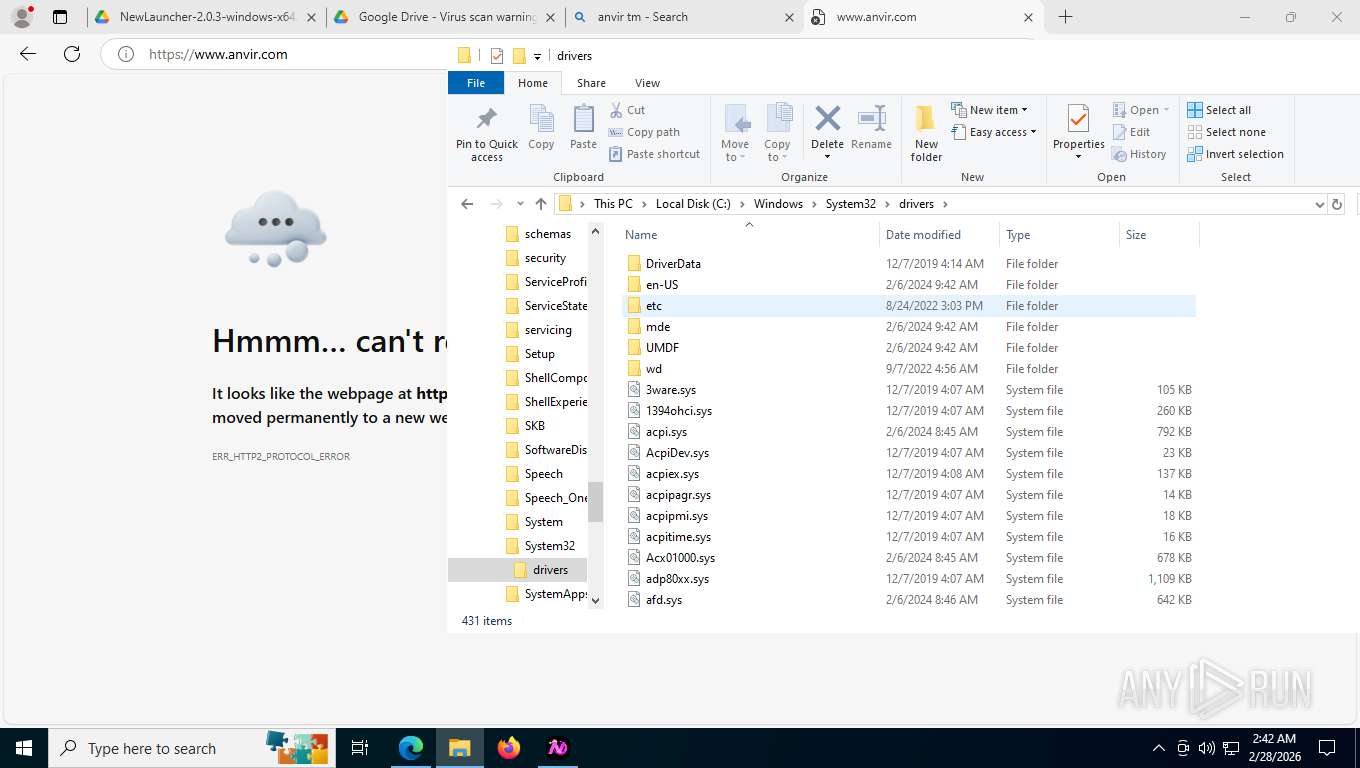Click the Properties ribbon icon
Screen dimensions: 1360x768
(1078, 133)
